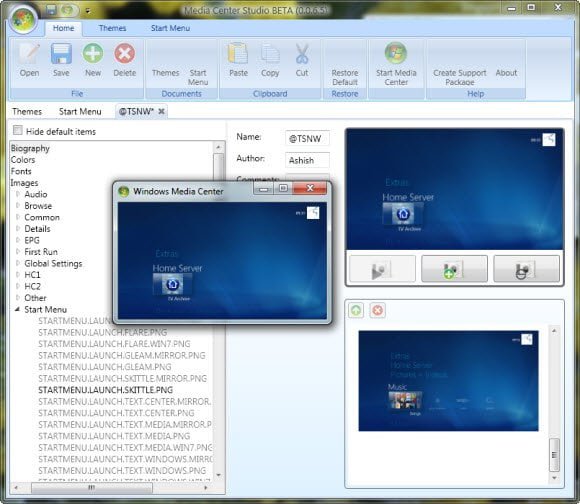Click the scrollbar thumb in thumbnail panel

[554, 454]
